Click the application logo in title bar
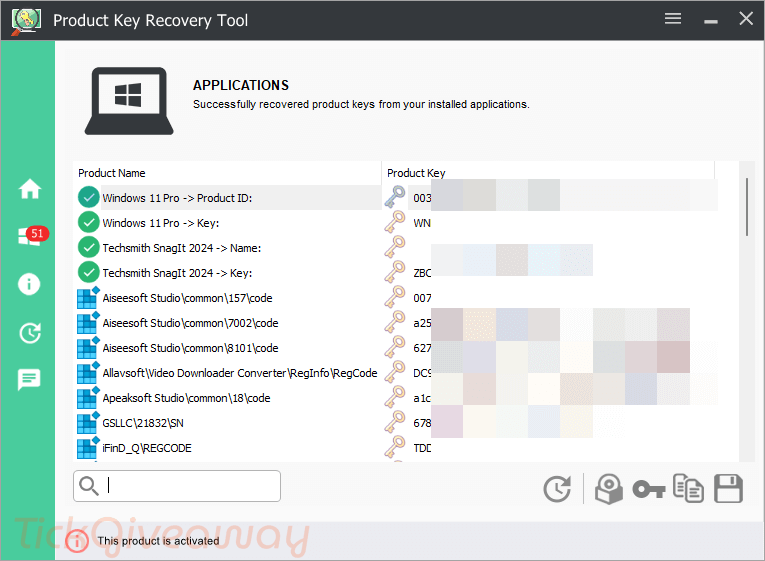Screen dimensions: 765x561 [26, 20]
